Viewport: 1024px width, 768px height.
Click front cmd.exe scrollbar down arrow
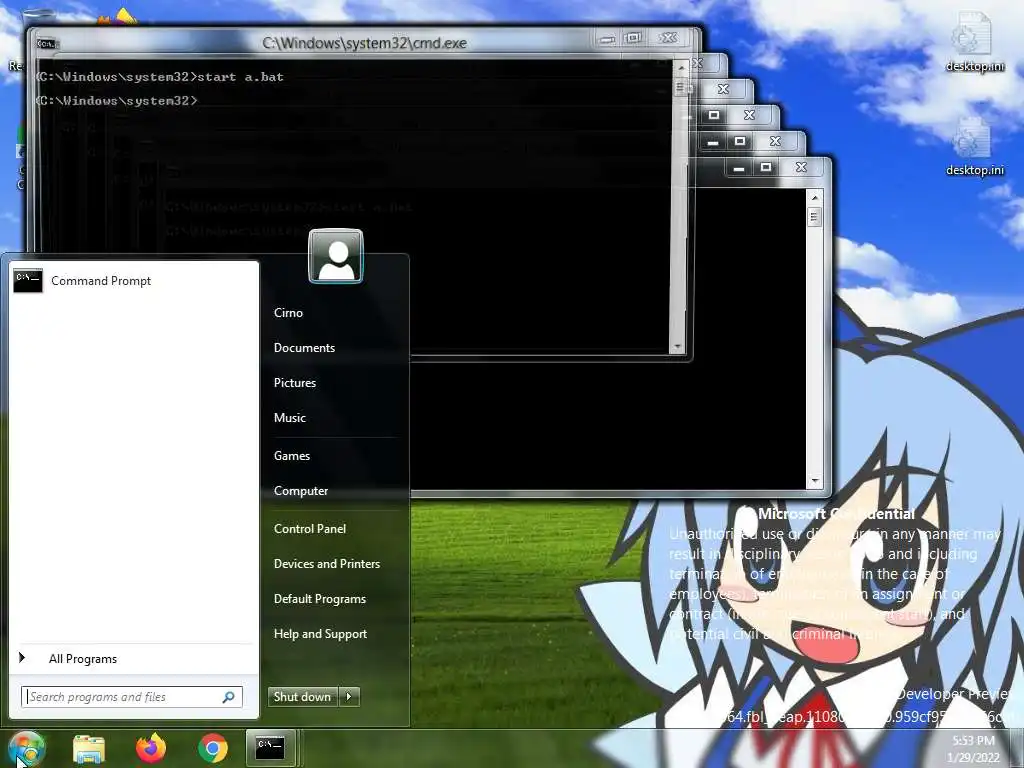point(677,347)
